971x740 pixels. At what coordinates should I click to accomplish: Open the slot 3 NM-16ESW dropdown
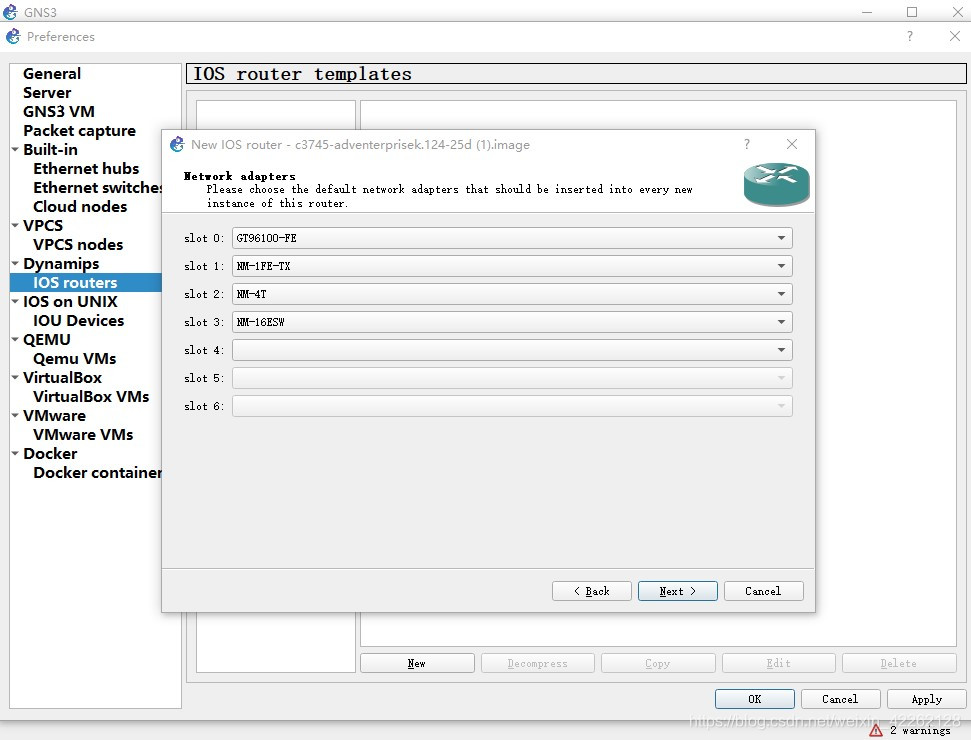point(512,322)
